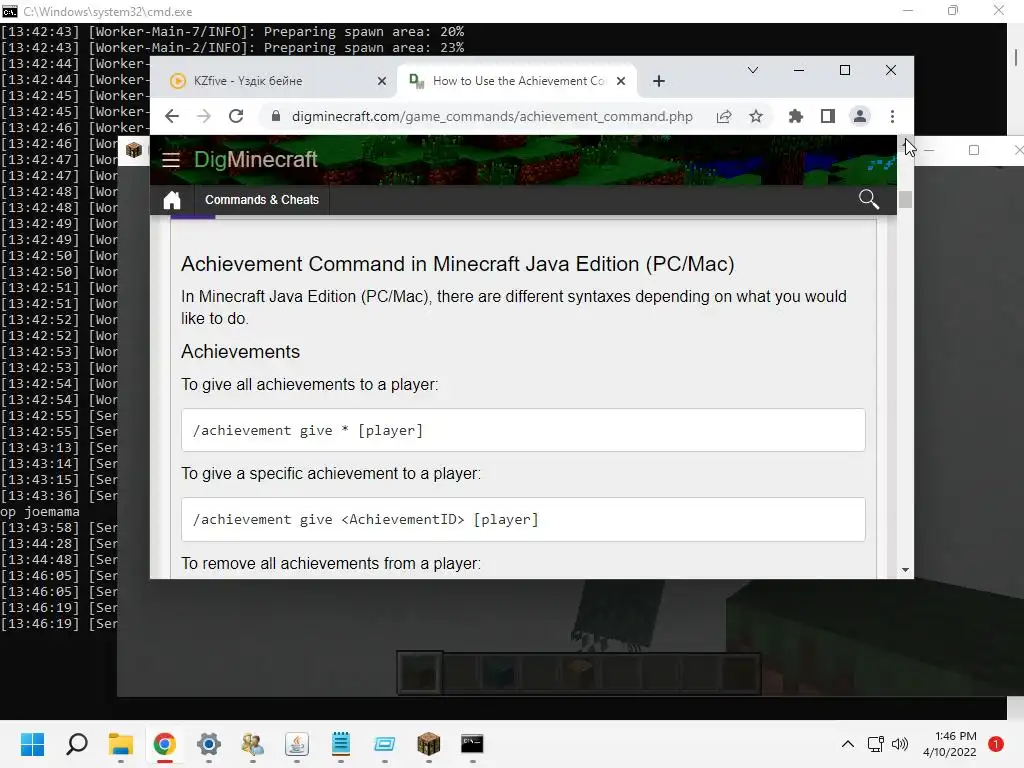Click Chrome icon in taskbar
Viewport: 1024px width, 768px height.
[165, 744]
